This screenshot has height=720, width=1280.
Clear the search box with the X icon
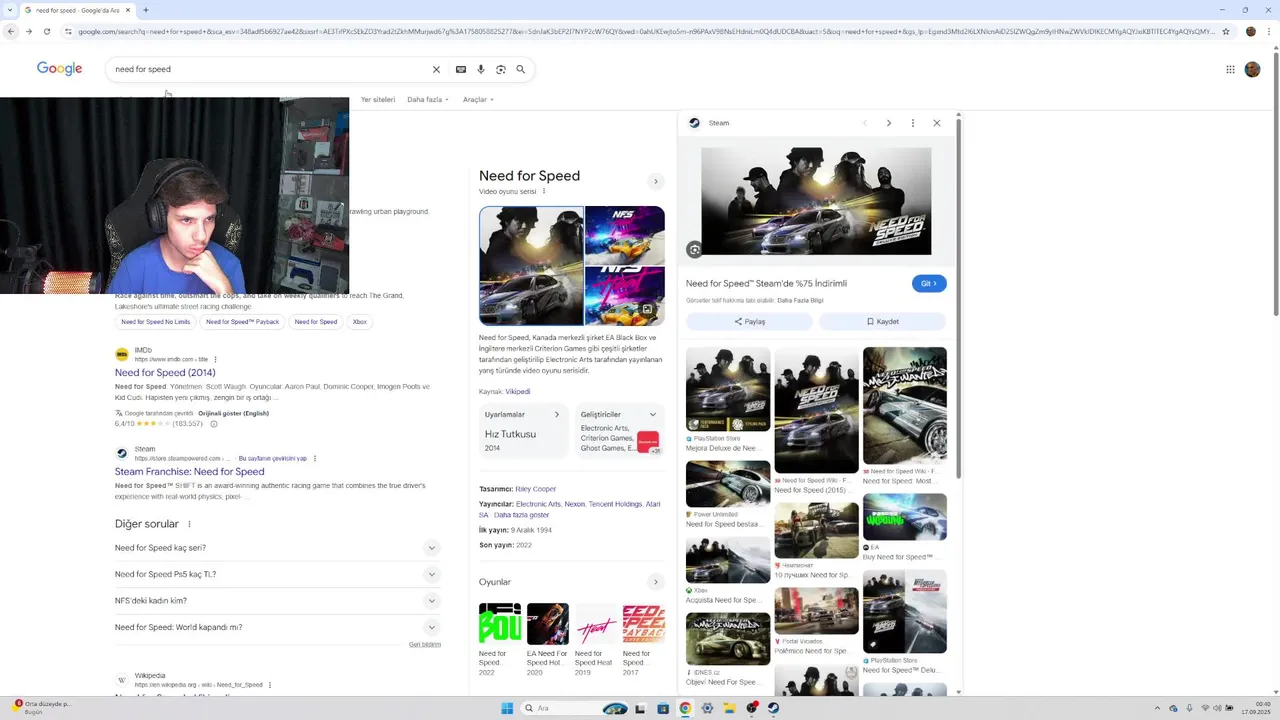(x=436, y=69)
